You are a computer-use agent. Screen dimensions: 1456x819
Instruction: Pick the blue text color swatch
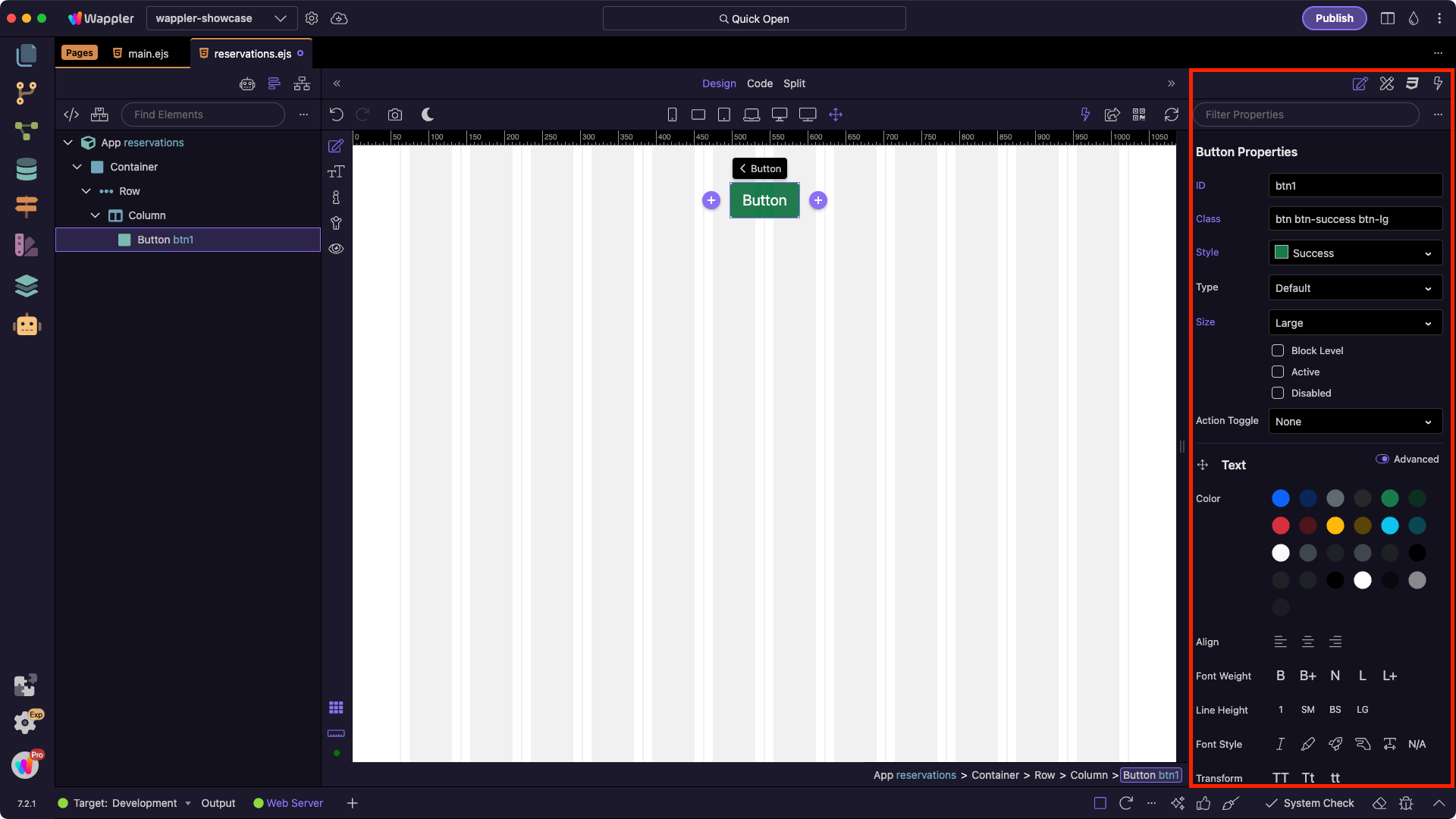point(1280,498)
